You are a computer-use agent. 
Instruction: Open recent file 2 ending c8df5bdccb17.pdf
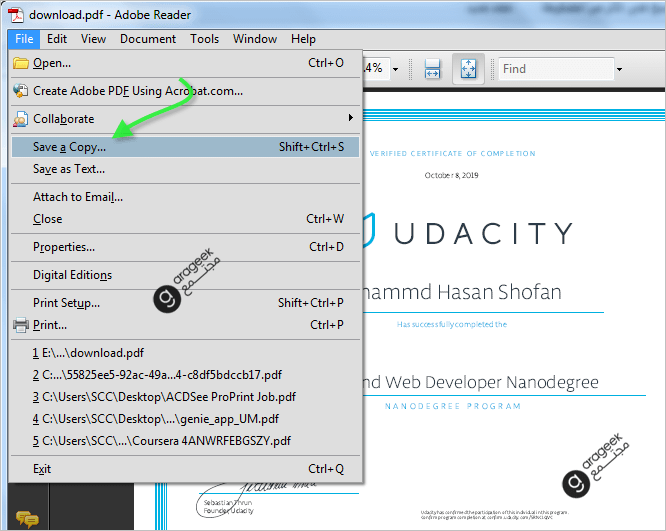(186, 375)
